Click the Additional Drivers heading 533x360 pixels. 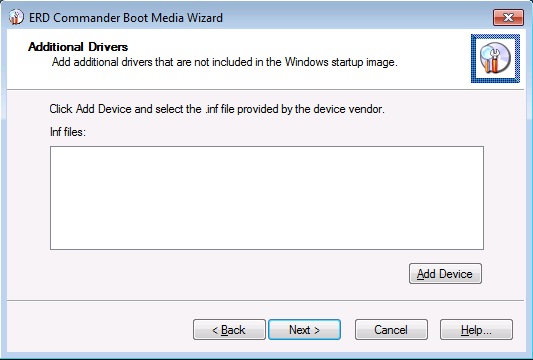point(78,47)
